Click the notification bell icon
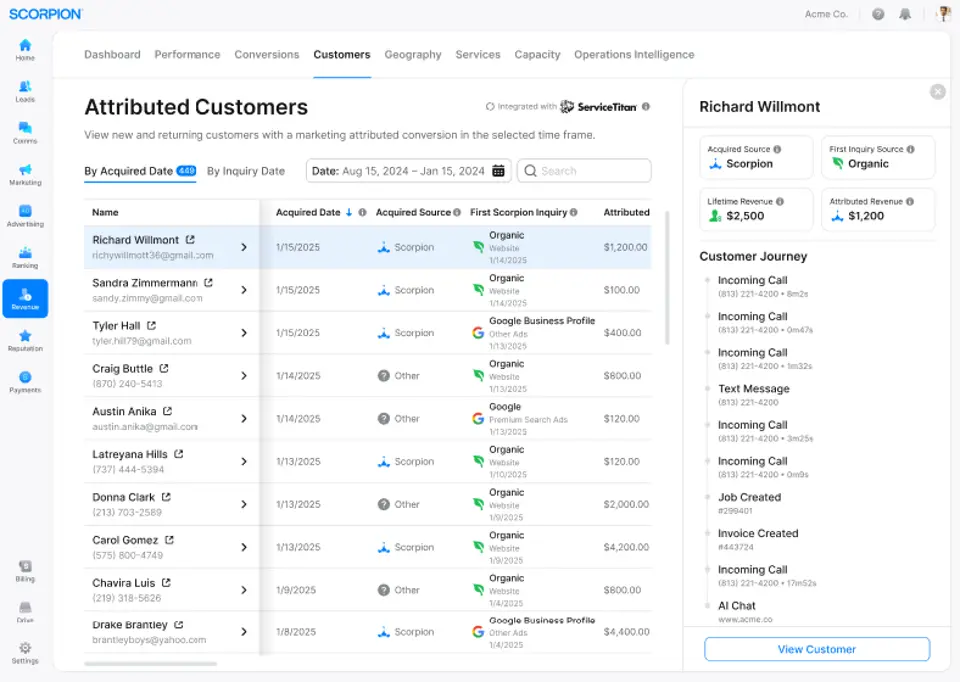 click(x=905, y=14)
